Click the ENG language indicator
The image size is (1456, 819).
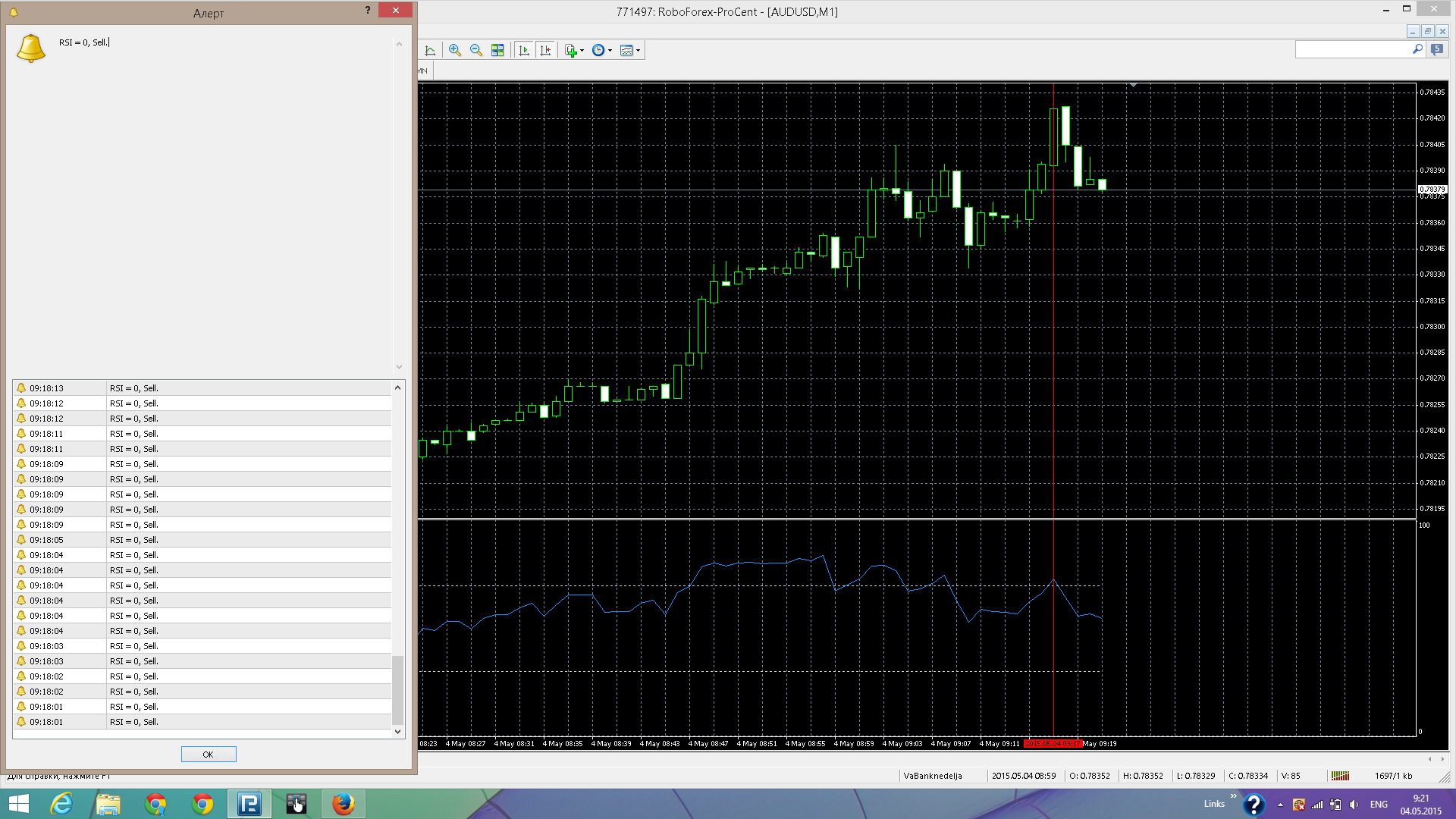[1379, 805]
